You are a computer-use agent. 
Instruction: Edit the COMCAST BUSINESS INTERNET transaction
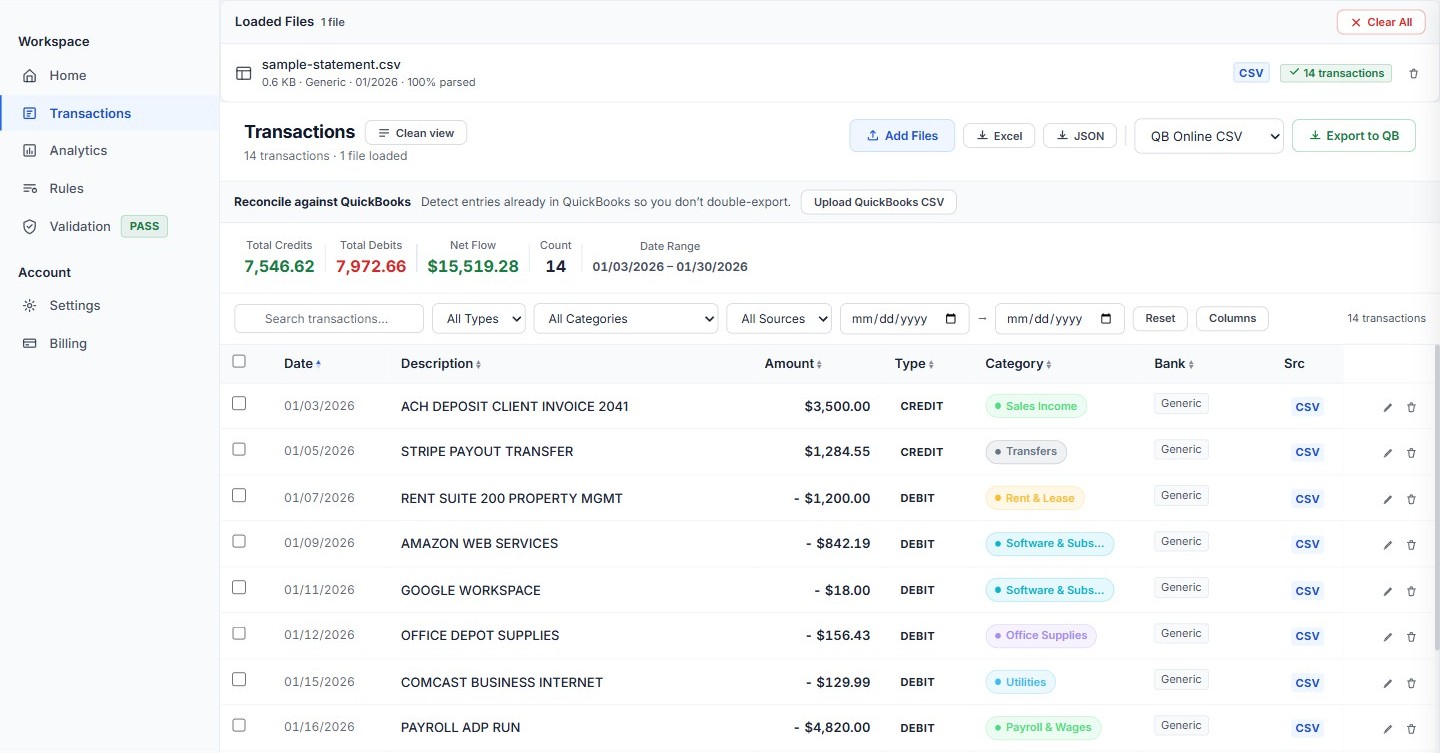coord(1387,683)
